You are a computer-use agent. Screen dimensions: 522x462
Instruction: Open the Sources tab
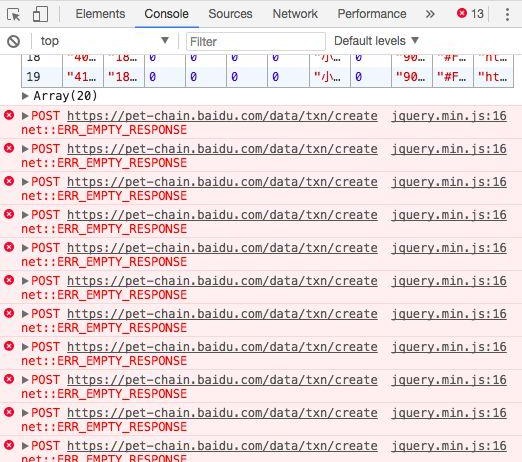(230, 14)
